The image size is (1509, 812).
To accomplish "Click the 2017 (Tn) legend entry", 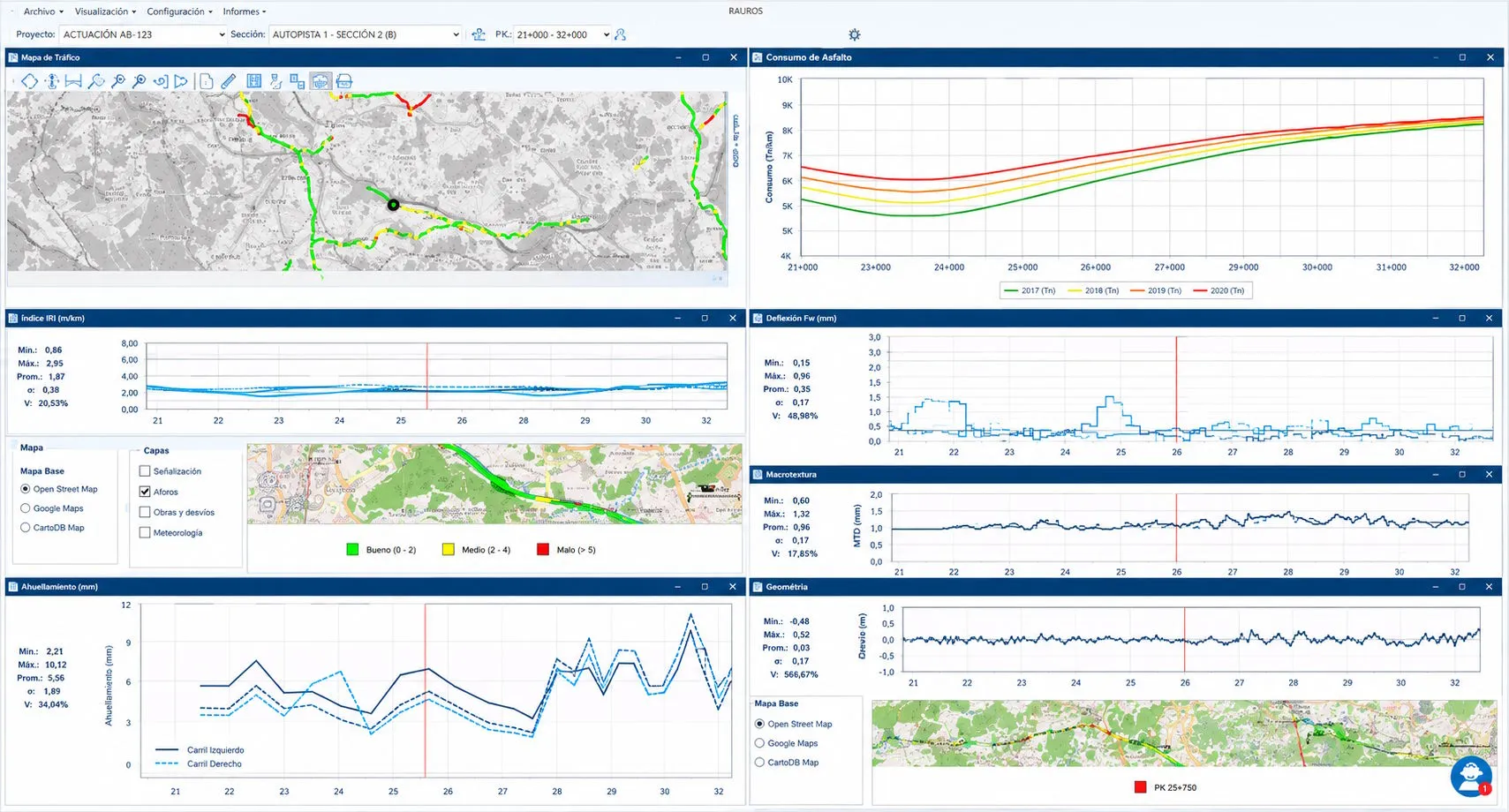I will pos(1030,290).
